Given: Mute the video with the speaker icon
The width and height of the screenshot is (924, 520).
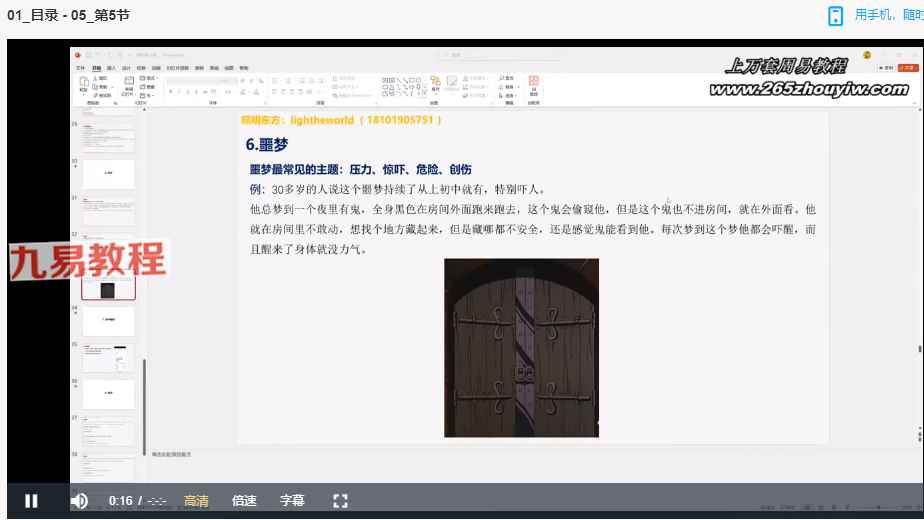Looking at the screenshot, I should click(79, 501).
